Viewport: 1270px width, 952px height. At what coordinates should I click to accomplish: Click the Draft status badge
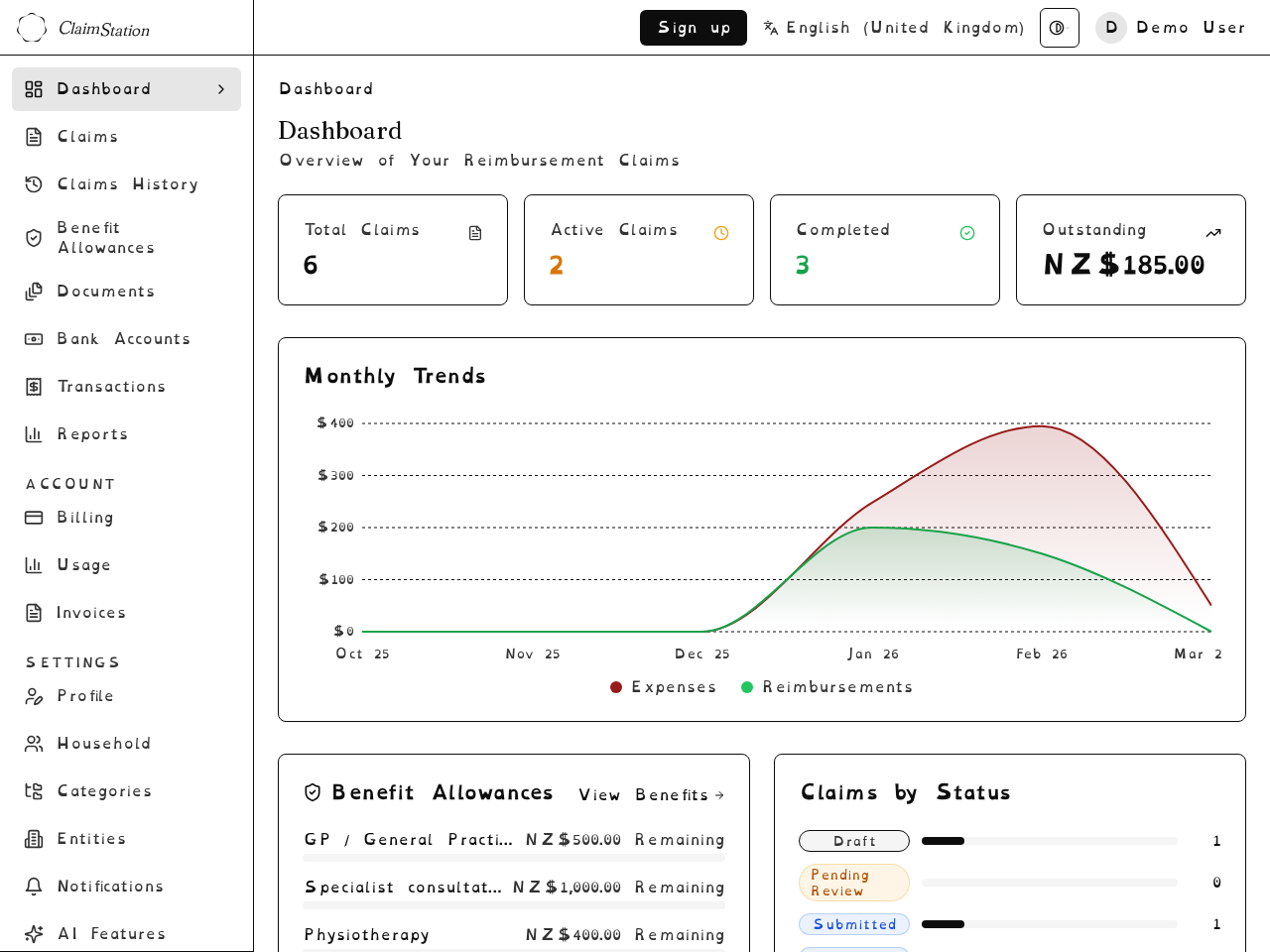click(x=854, y=841)
